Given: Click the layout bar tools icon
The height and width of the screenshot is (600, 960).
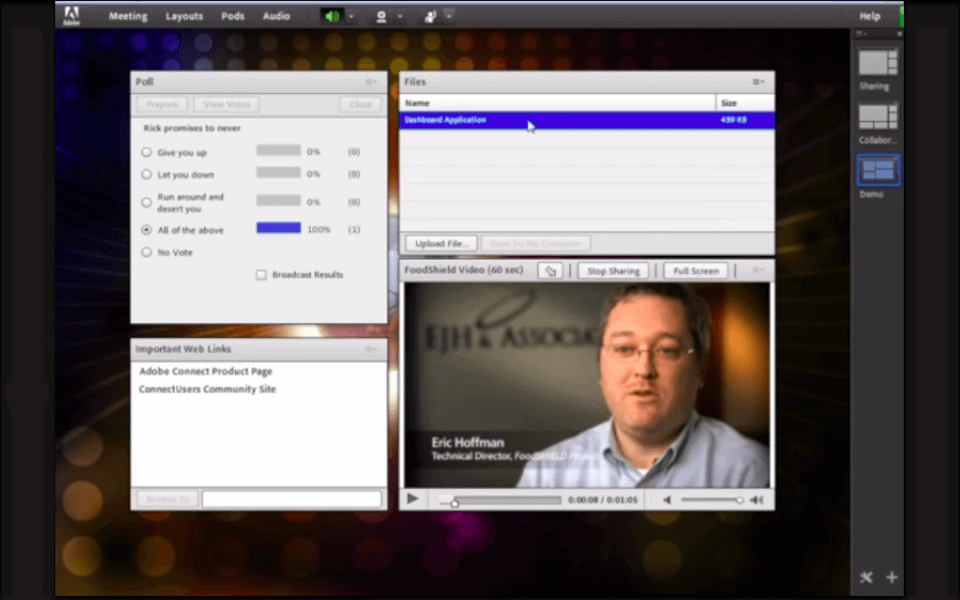Looking at the screenshot, I should pyautogui.click(x=866, y=577).
